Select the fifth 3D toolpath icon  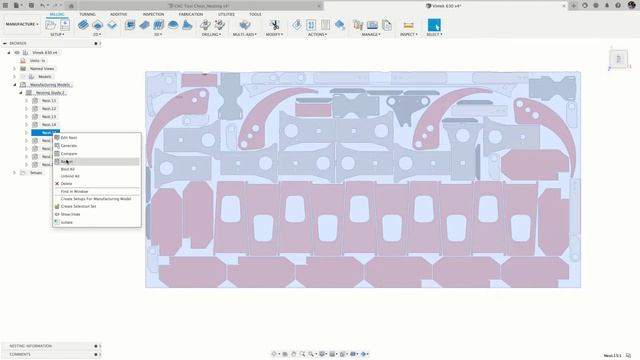click(187, 25)
